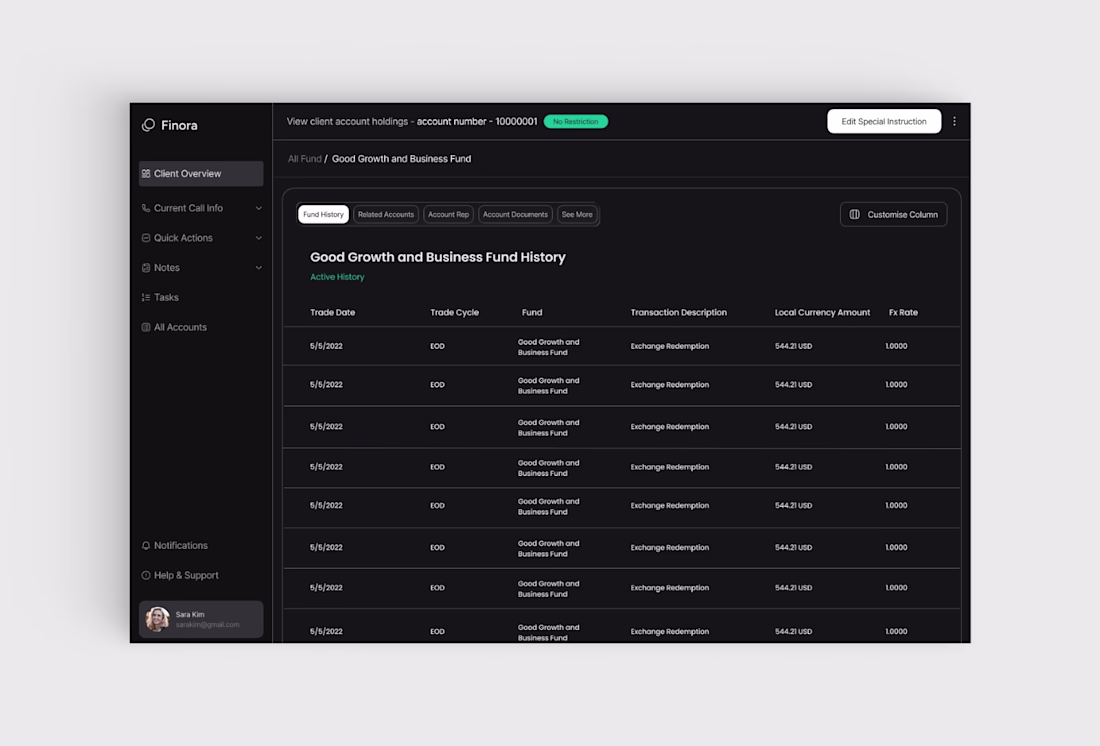
Task: Click Good Growth and Business Fund History heading
Action: pos(438,258)
